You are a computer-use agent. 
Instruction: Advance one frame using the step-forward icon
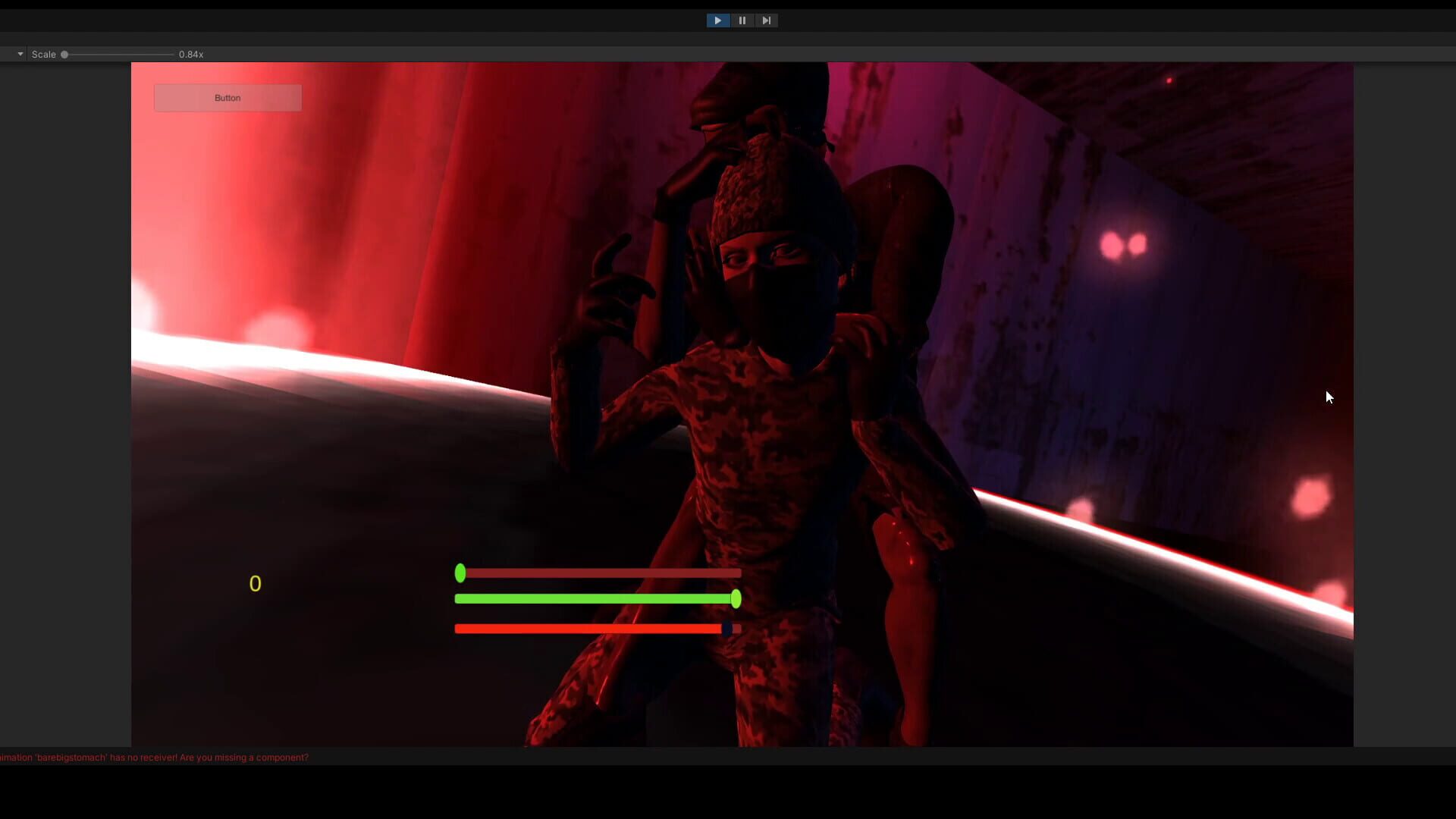point(767,20)
